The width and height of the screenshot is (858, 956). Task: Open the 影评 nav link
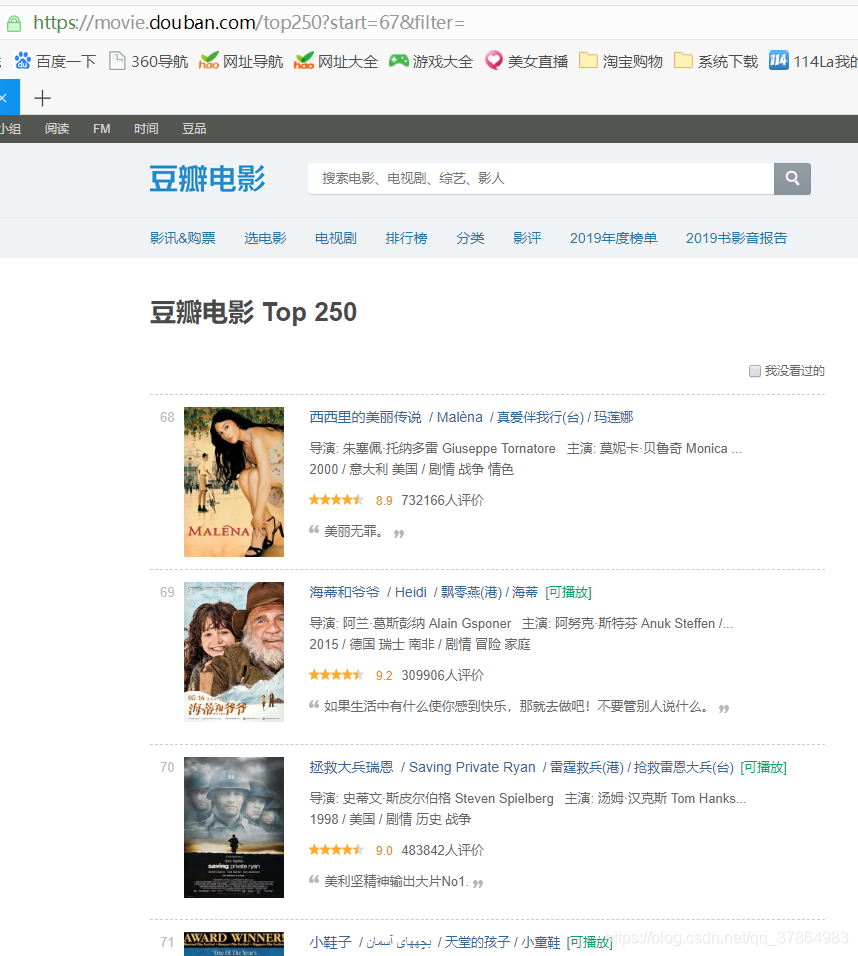[527, 238]
